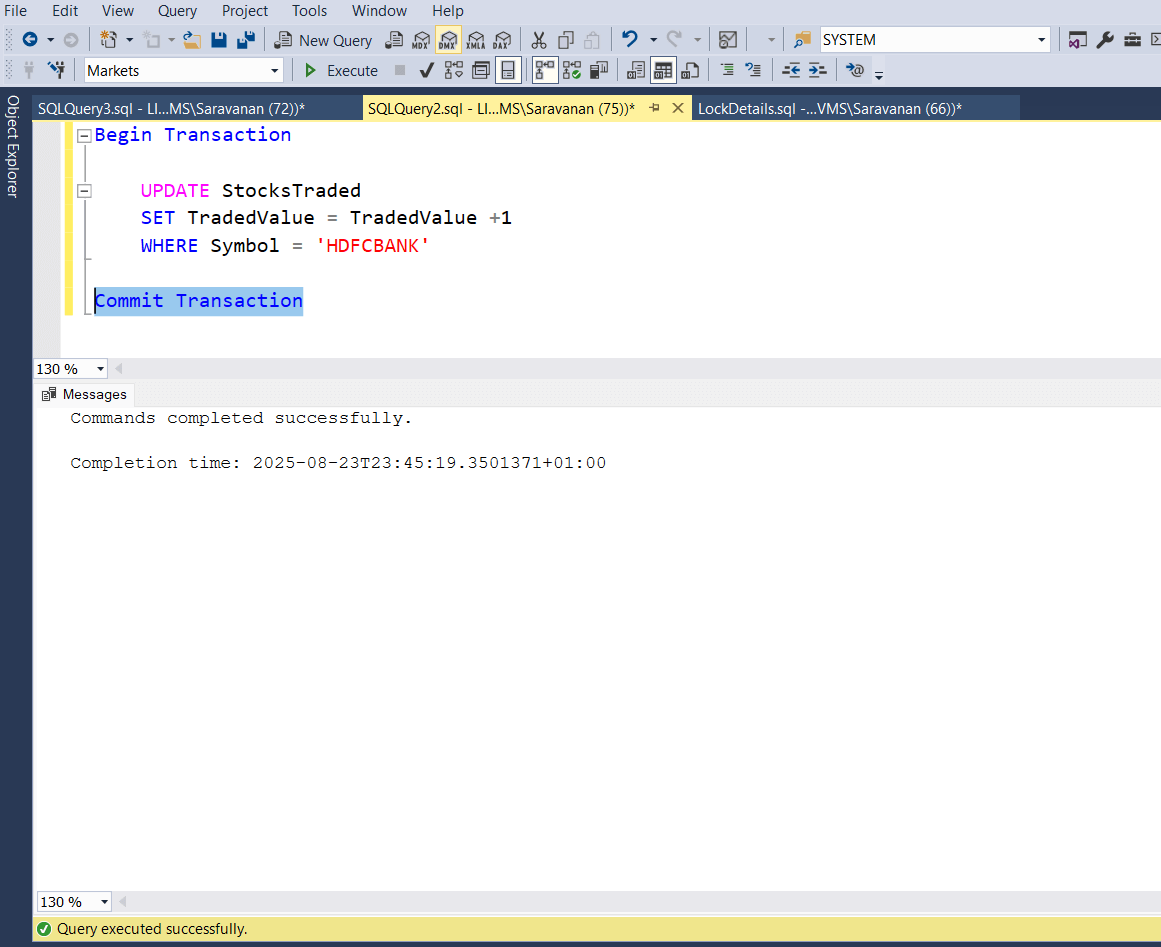
Task: Open the View menu
Action: (x=118, y=10)
